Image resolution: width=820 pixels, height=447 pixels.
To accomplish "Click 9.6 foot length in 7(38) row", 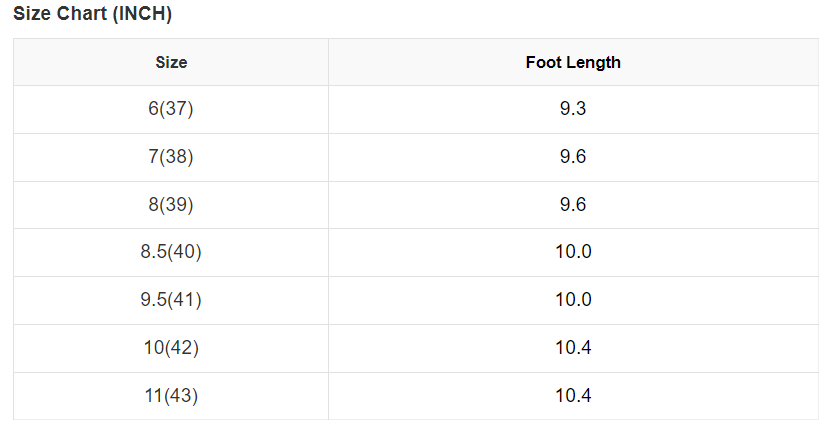I will point(573,157).
